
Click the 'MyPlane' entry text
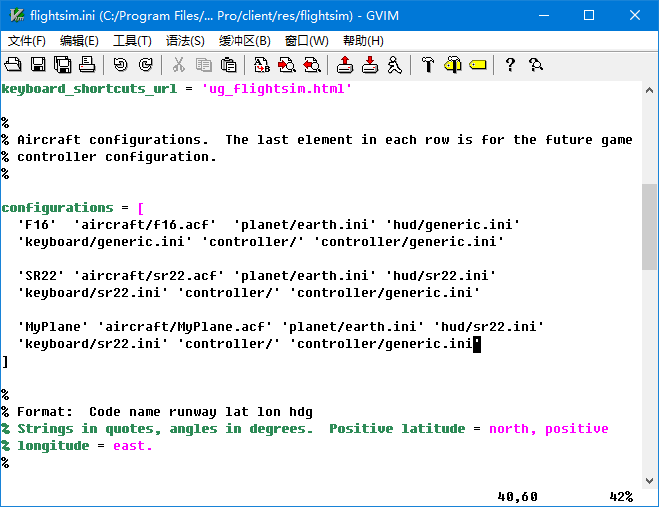click(x=53, y=326)
